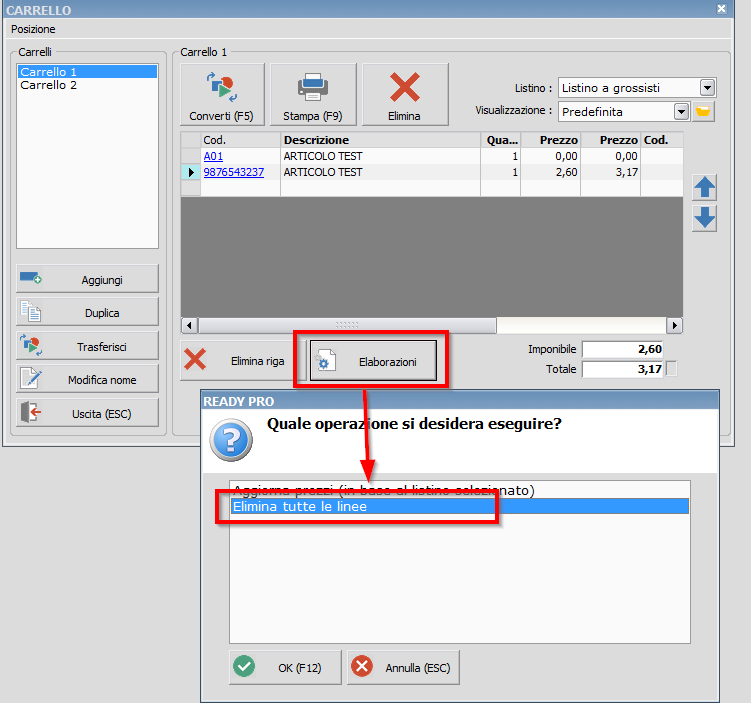The width and height of the screenshot is (751, 703).
Task: Click price cell 3,17 in the grid
Action: coord(611,172)
